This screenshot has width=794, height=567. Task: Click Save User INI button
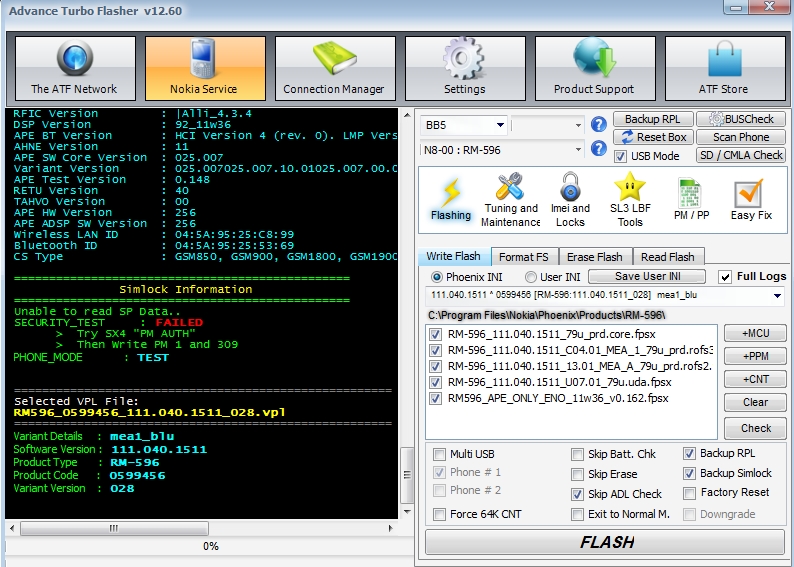coord(647,276)
